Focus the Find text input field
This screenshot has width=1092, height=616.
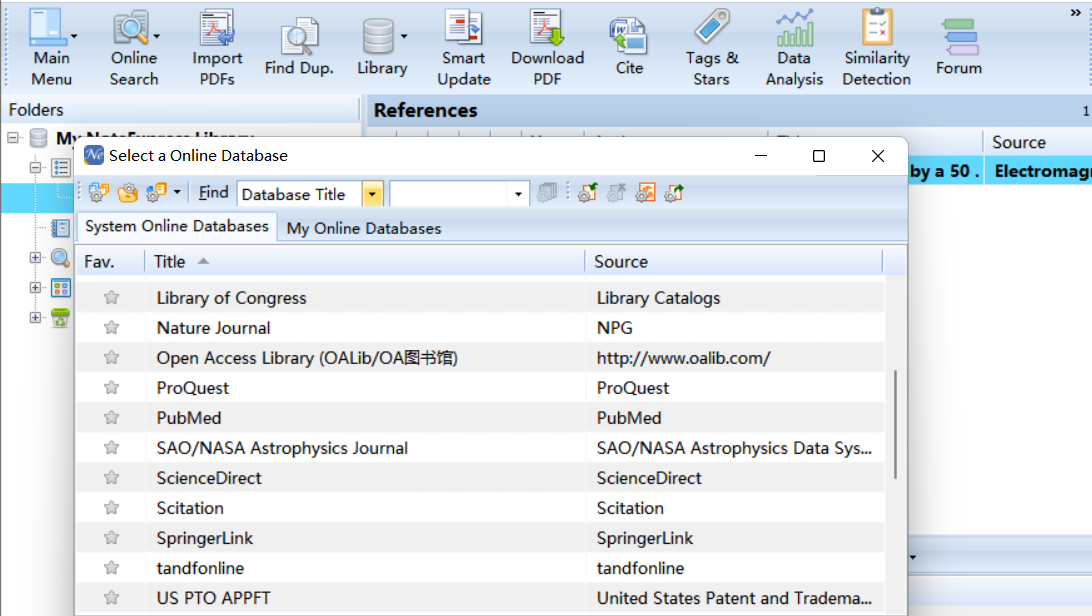[x=450, y=194]
